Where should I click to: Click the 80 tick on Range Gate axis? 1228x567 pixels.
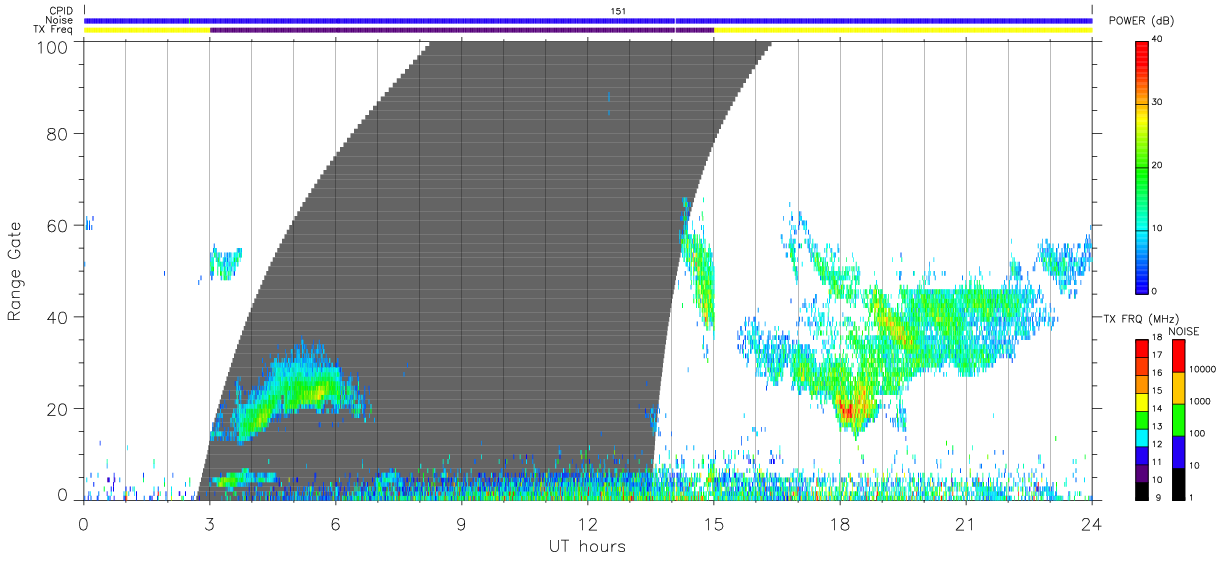point(59,134)
